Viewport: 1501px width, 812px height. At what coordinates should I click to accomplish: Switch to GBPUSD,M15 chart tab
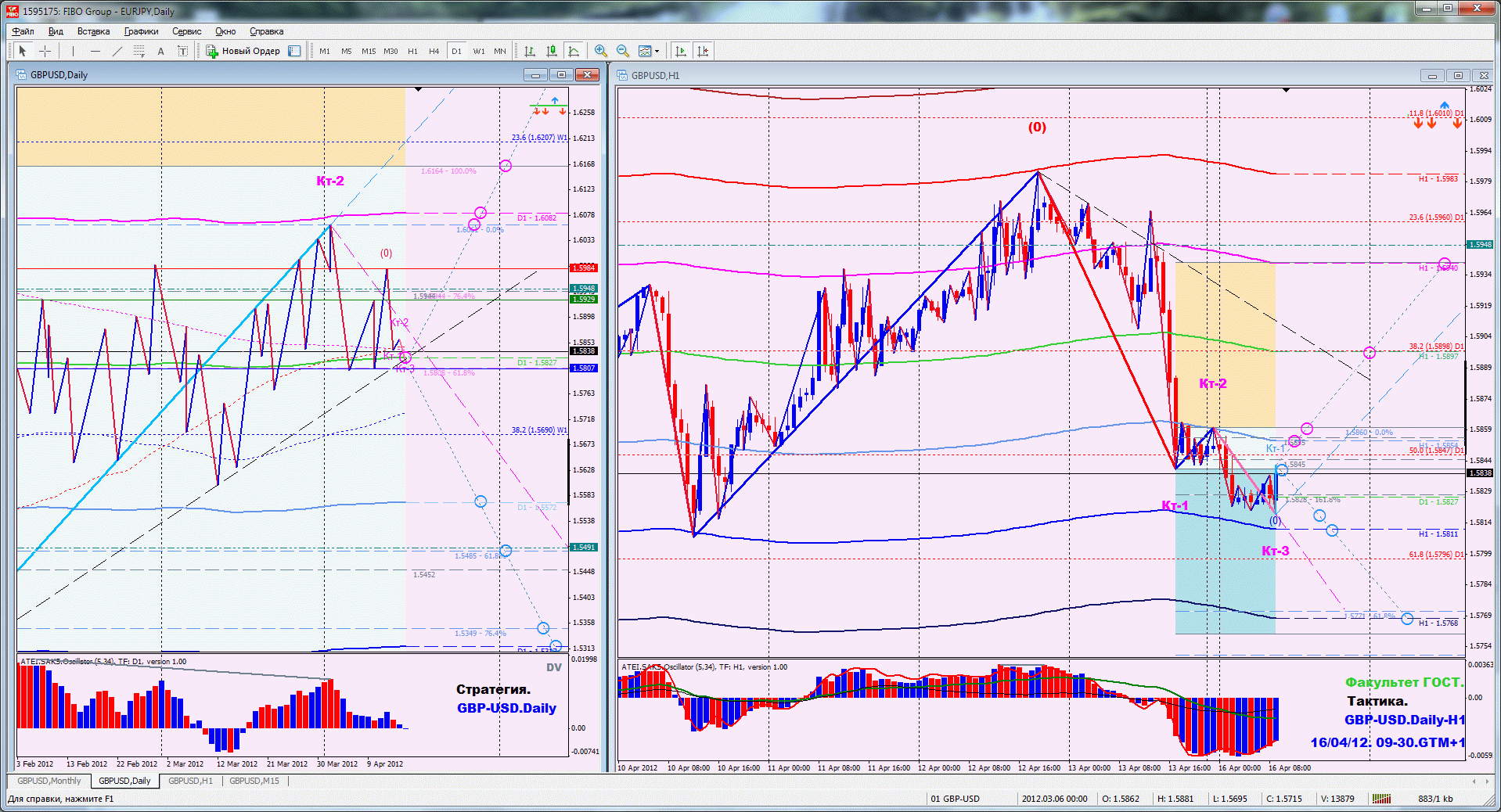tap(254, 781)
